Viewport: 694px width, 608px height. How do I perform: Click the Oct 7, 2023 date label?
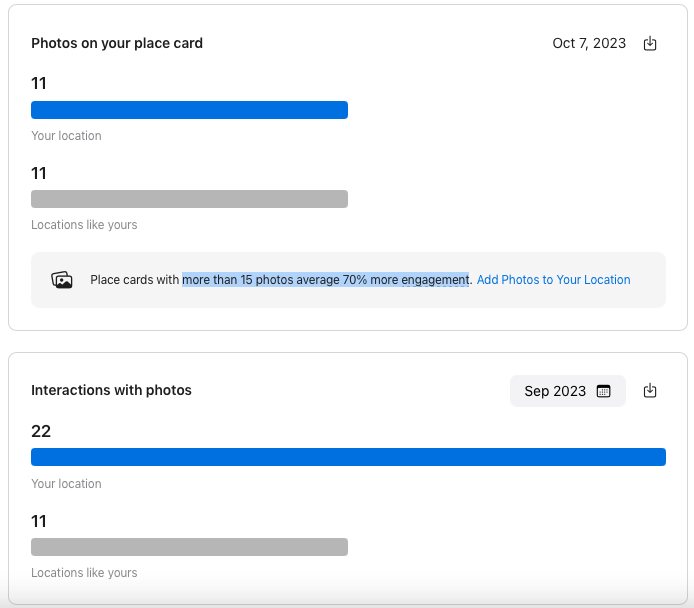pos(589,43)
